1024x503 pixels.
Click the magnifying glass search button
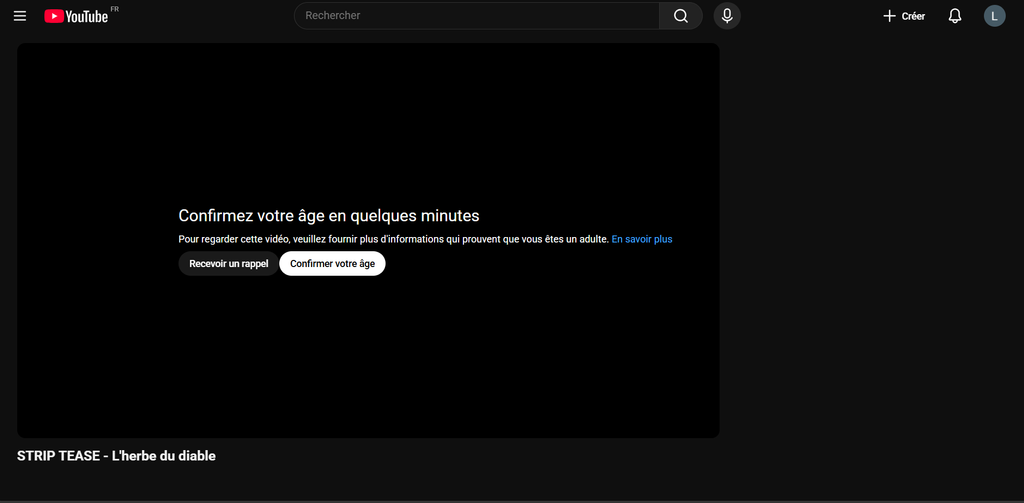click(681, 16)
